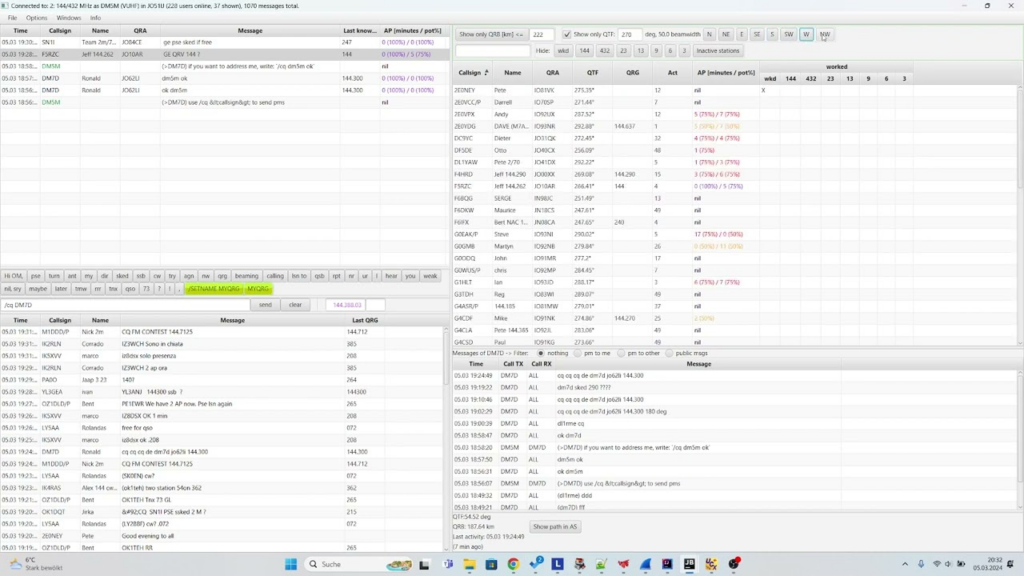The height and width of the screenshot is (576, 1024).
Task: Toggle Hide Inactive stations filter
Action: (x=718, y=51)
